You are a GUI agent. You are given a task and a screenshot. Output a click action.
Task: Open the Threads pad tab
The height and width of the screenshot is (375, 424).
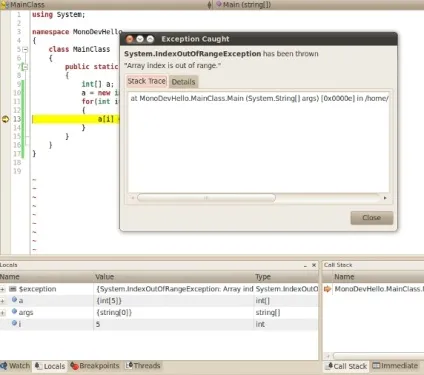pos(143,366)
